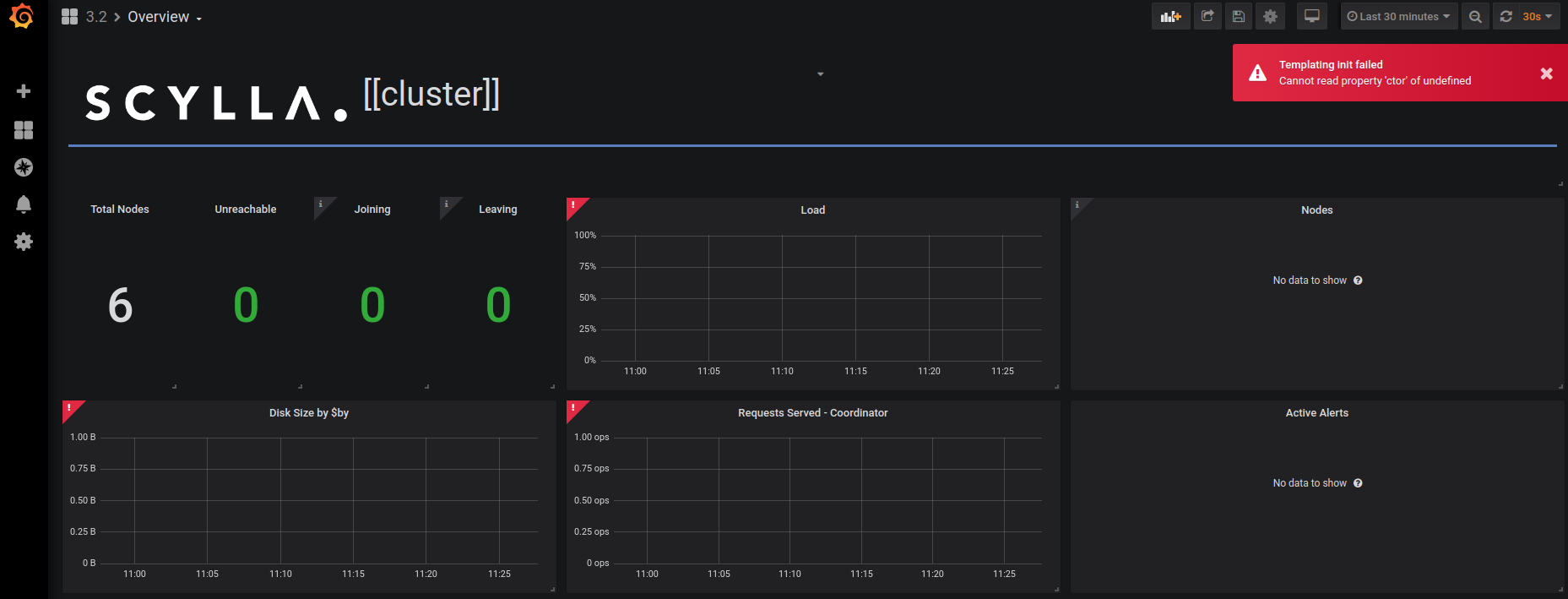Open the Disk Size by $by panel menu

coord(309,413)
